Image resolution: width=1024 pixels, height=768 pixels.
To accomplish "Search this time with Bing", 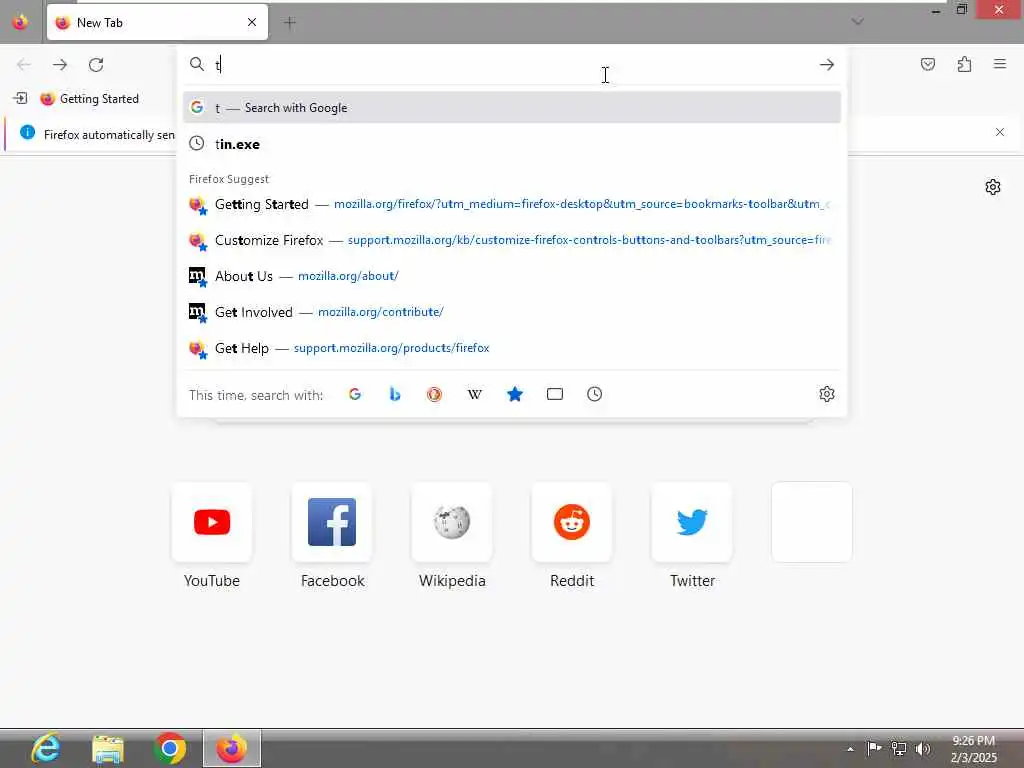I will pyautogui.click(x=394, y=394).
